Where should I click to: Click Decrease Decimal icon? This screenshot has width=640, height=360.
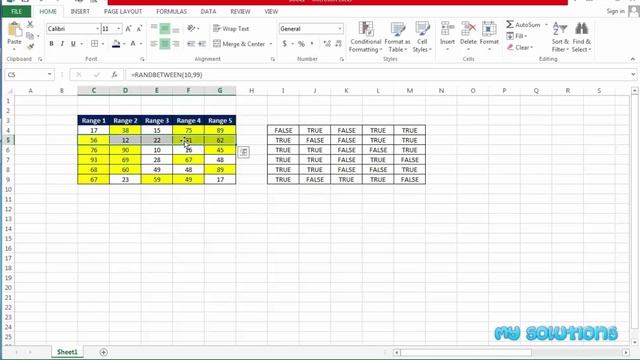[338, 44]
